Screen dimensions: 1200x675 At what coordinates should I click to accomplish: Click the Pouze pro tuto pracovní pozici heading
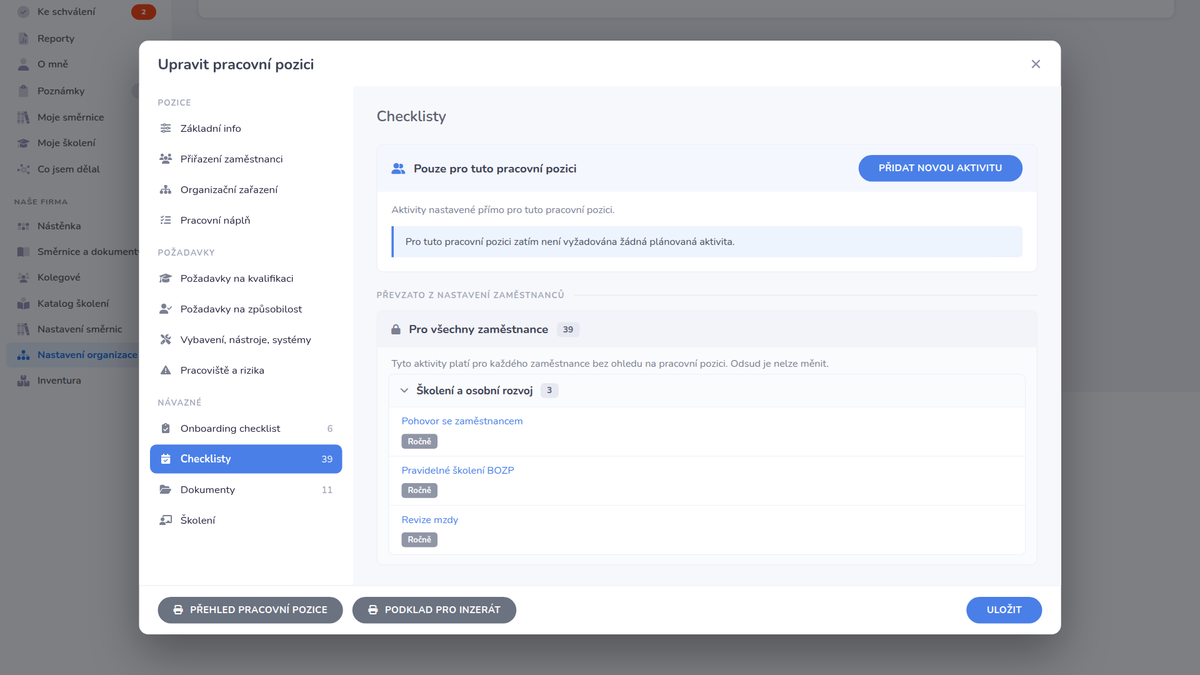pyautogui.click(x=495, y=169)
